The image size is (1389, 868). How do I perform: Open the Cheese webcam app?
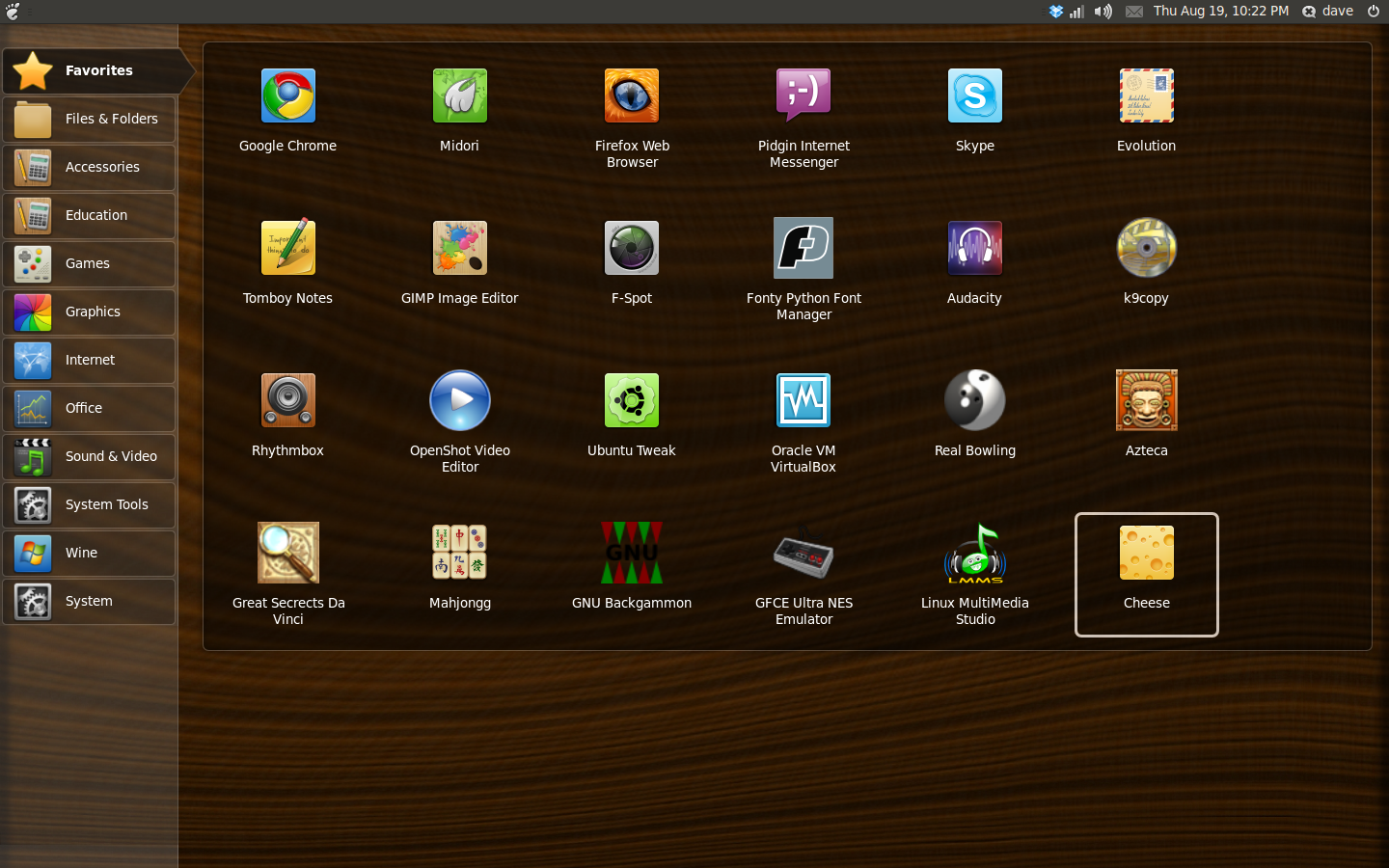1147,575
